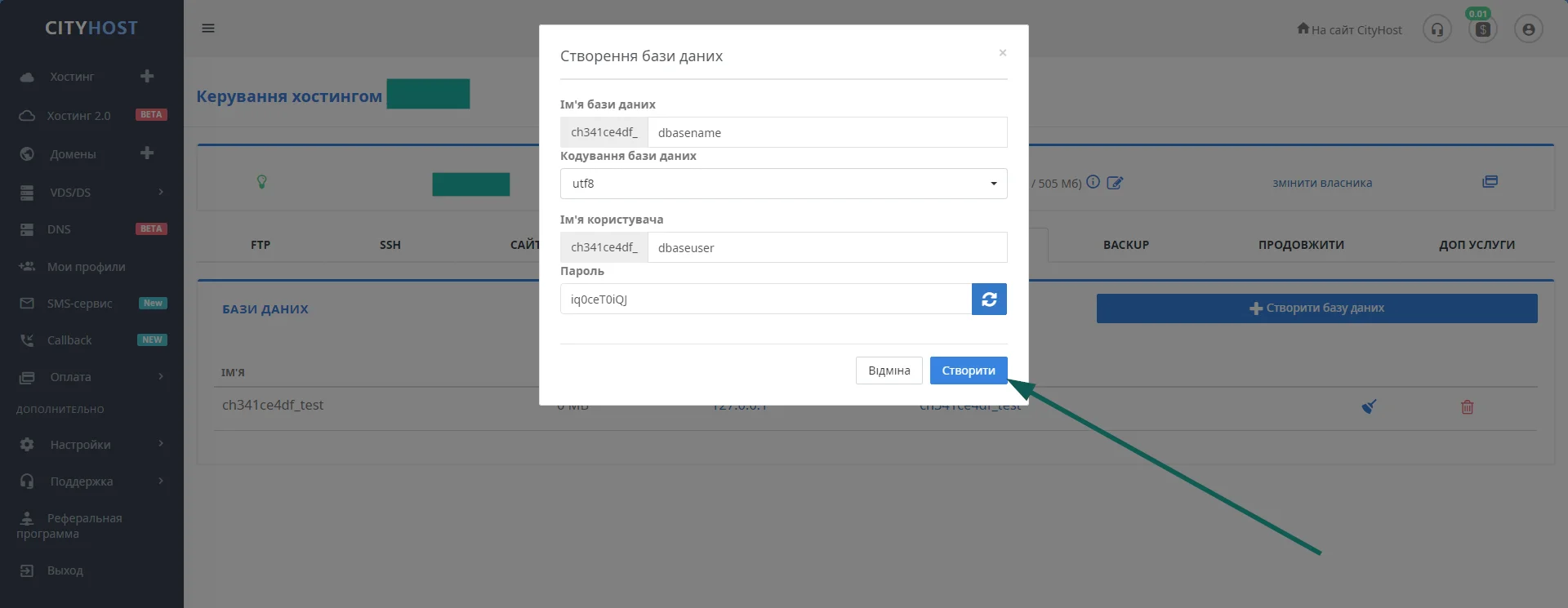Click the plus icon beside Домены
Viewport: 1568px width, 608px height.
(x=147, y=153)
